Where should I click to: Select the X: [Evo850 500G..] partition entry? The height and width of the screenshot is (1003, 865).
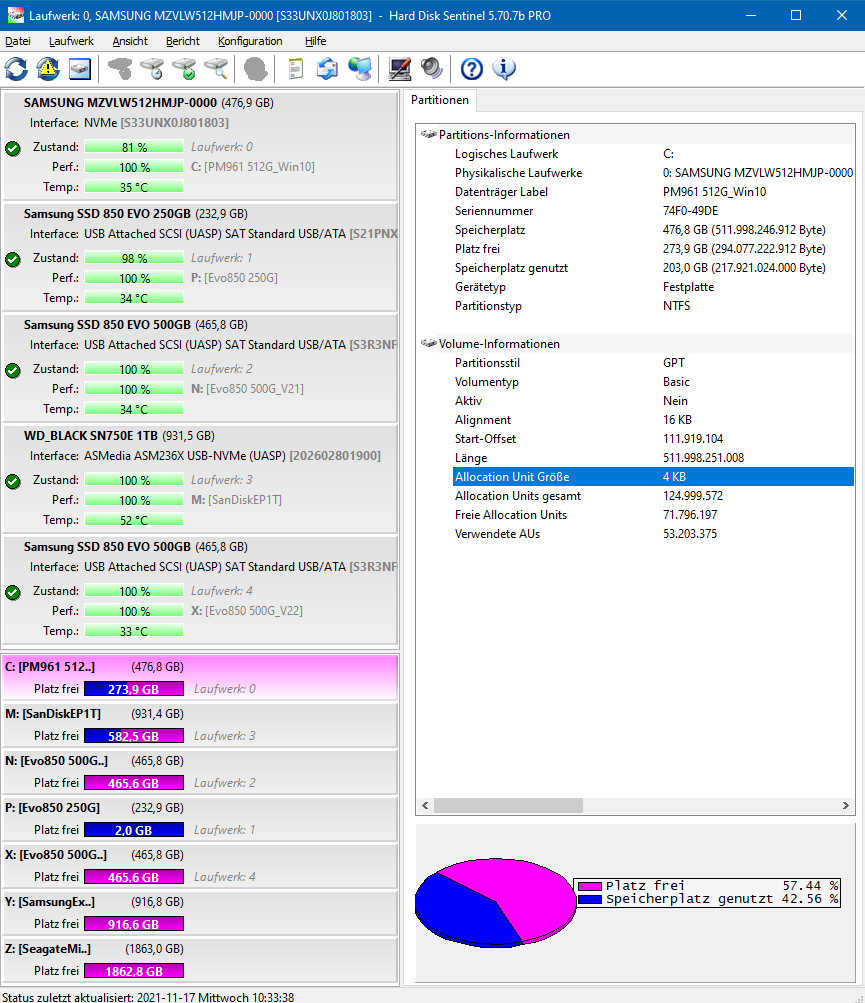click(x=200, y=865)
